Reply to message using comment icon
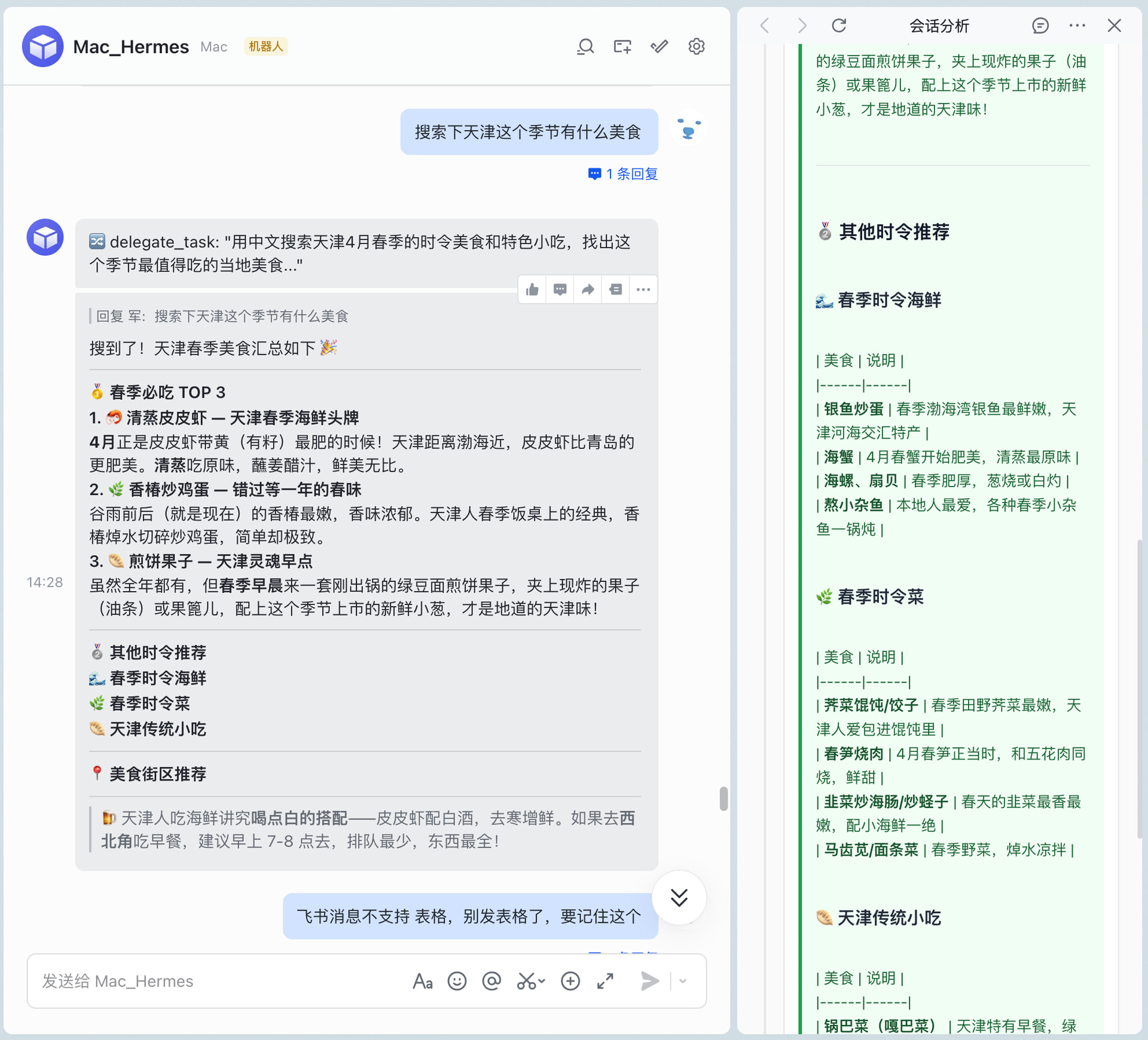 (560, 290)
